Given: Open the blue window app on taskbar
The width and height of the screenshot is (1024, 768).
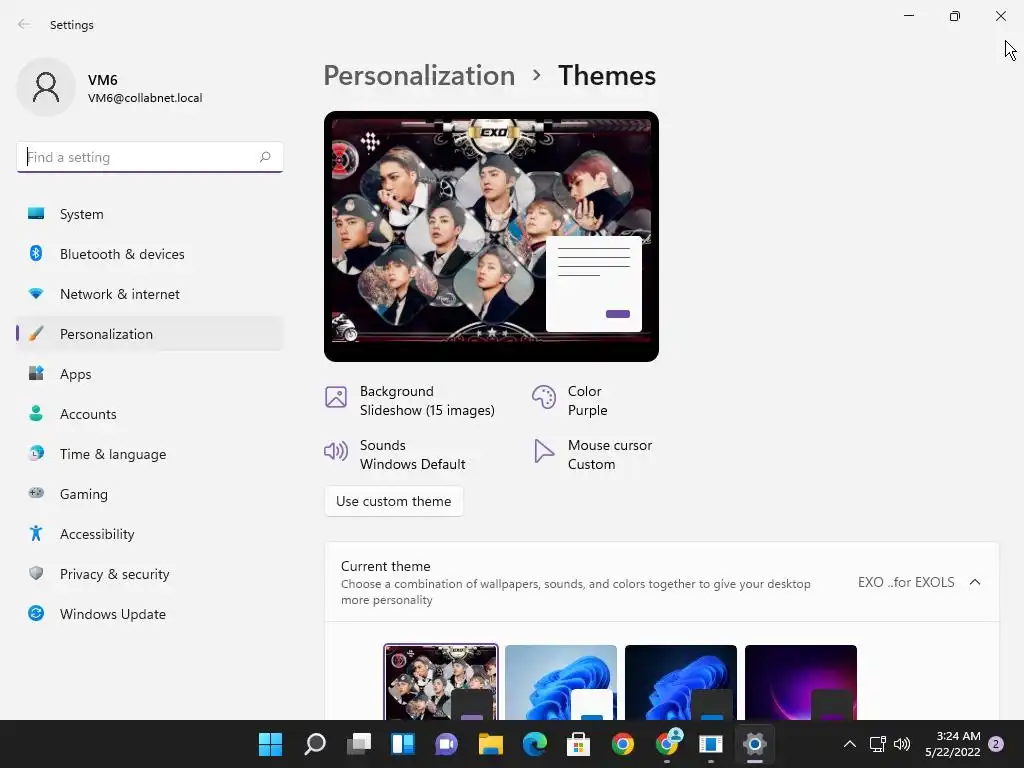Looking at the screenshot, I should tap(711, 744).
